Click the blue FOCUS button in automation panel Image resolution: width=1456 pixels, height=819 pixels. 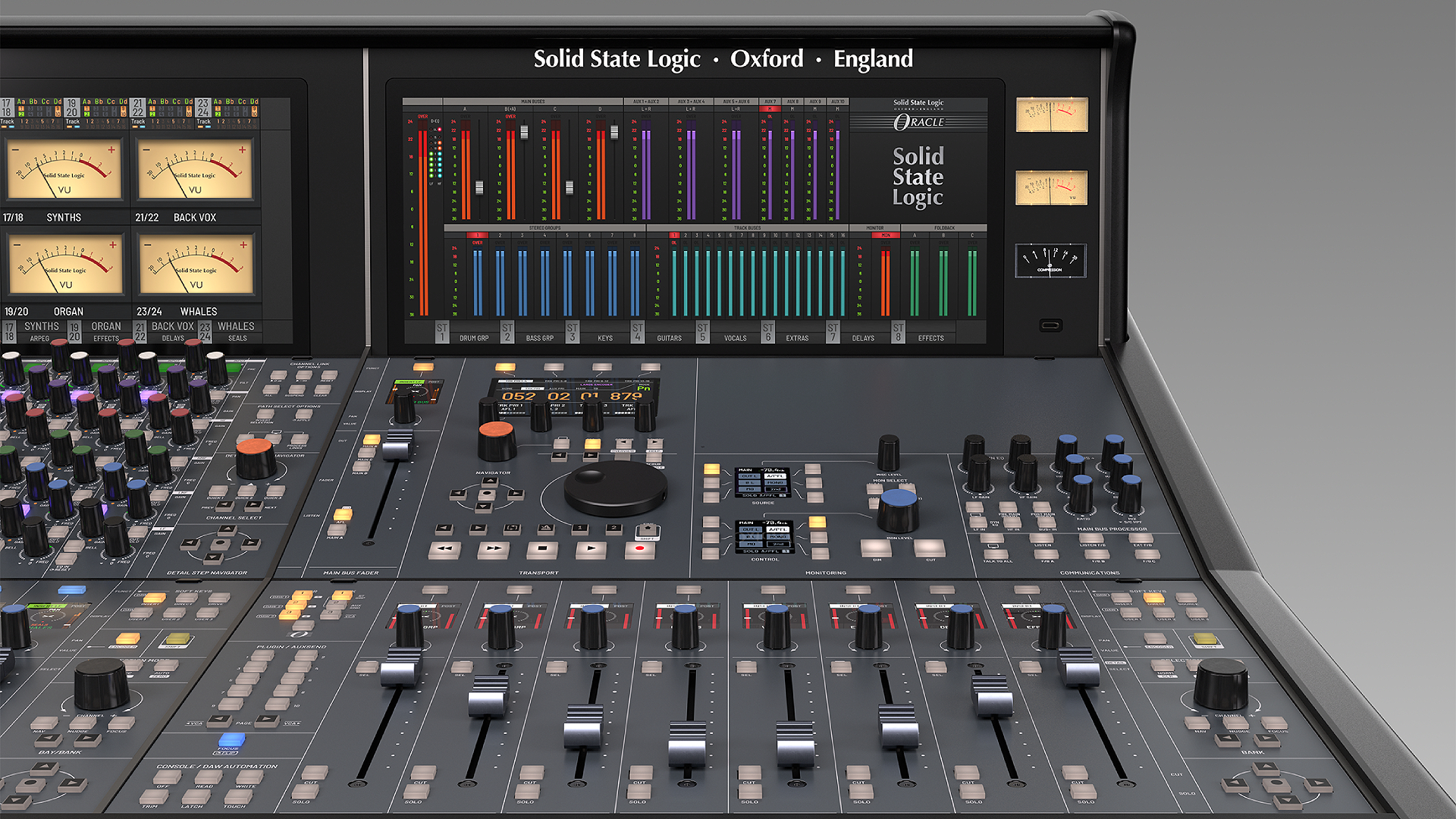tap(231, 739)
